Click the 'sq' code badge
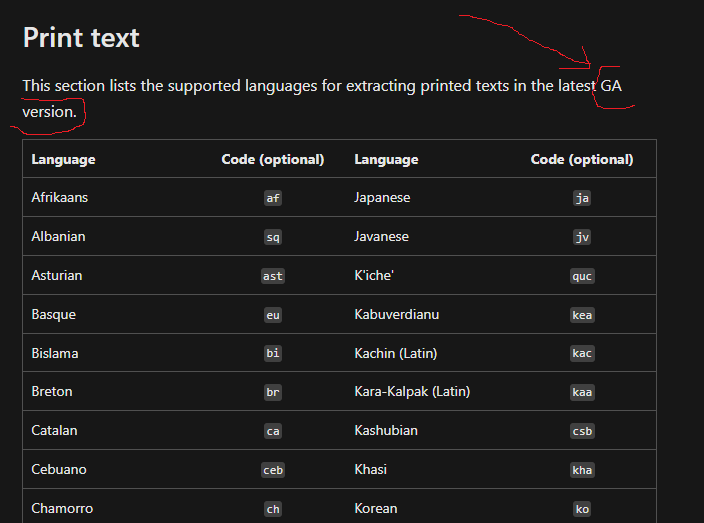The image size is (704, 523). (273, 237)
